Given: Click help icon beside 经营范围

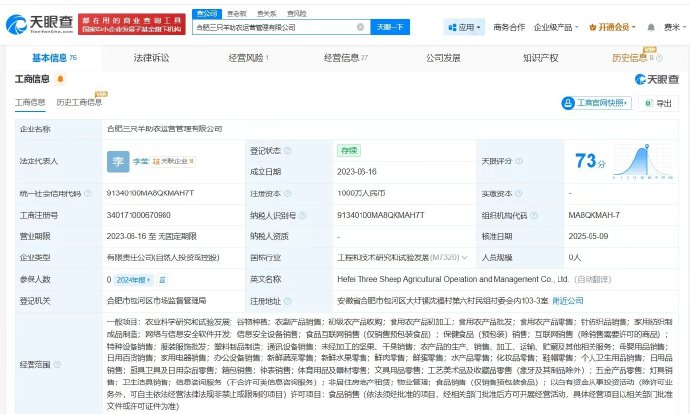Looking at the screenshot, I should [x=57, y=364].
